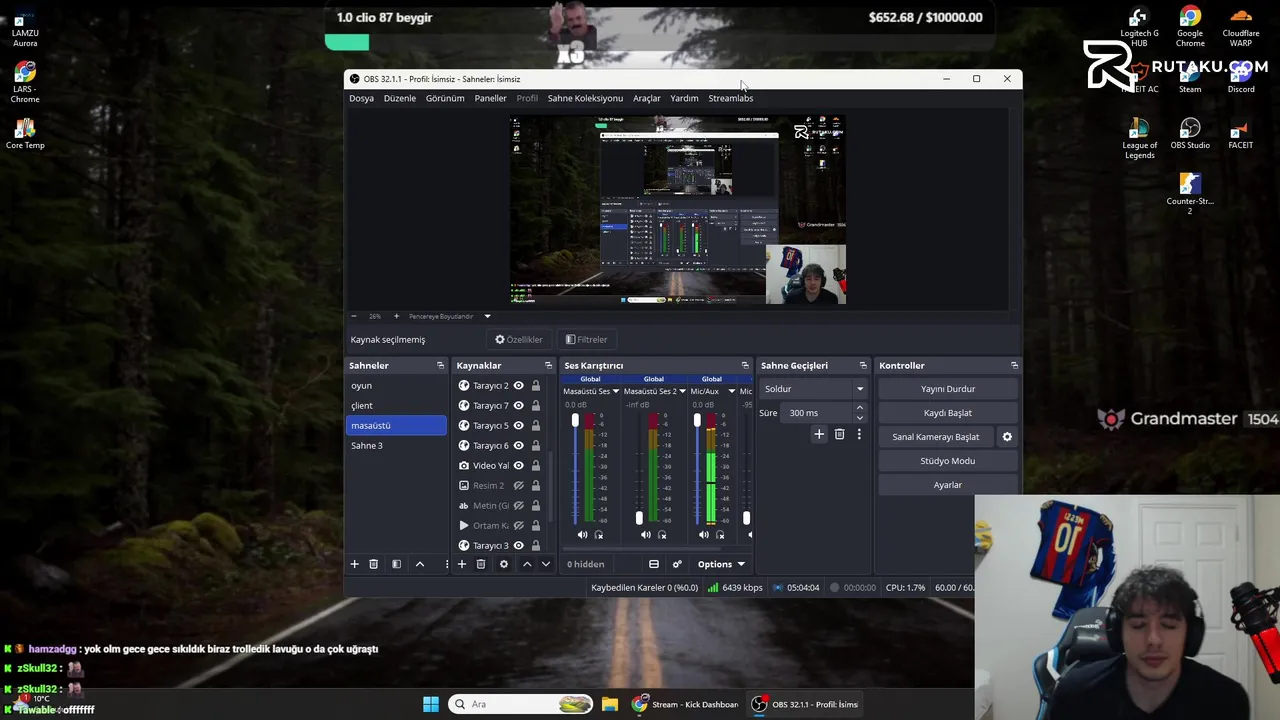Delete the selected scene via Sahneler trash icon
The height and width of the screenshot is (720, 1280).
[x=374, y=564]
